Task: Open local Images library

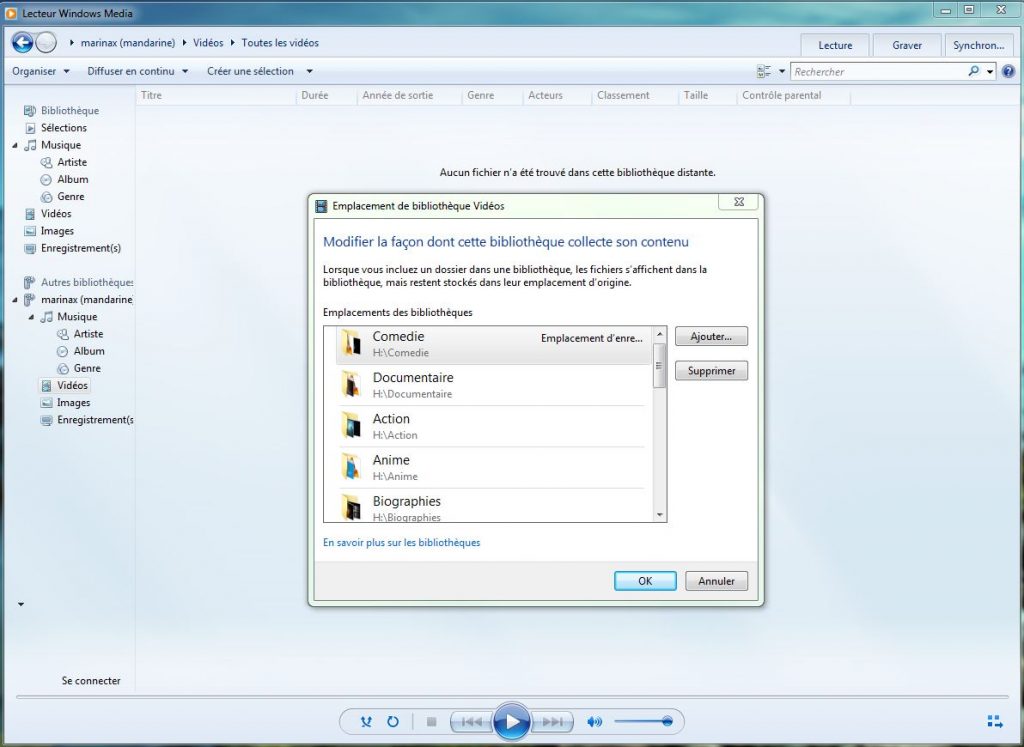Action: (x=57, y=231)
